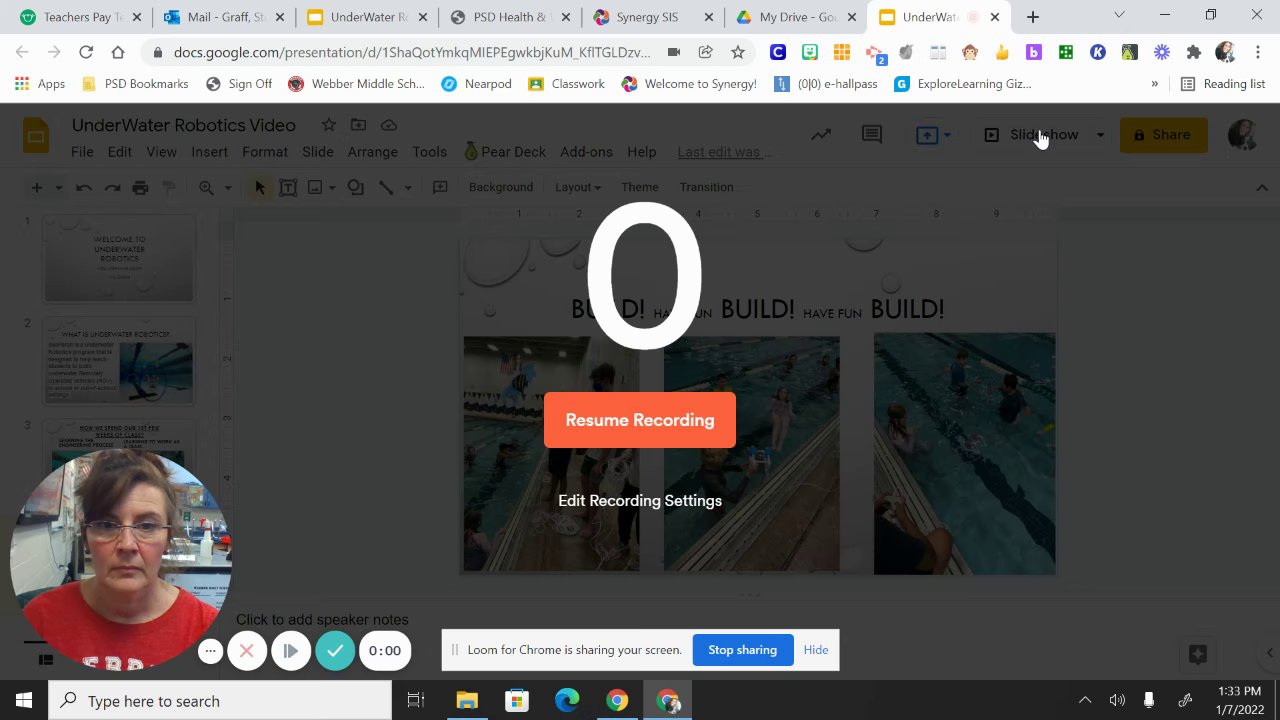Check the cloud document status icon
Image resolution: width=1280 pixels, height=720 pixels.
tap(389, 125)
